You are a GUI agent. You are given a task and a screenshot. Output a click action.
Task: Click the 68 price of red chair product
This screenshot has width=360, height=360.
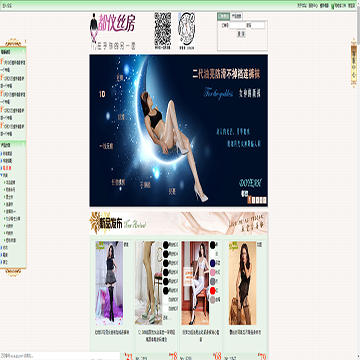point(217,356)
